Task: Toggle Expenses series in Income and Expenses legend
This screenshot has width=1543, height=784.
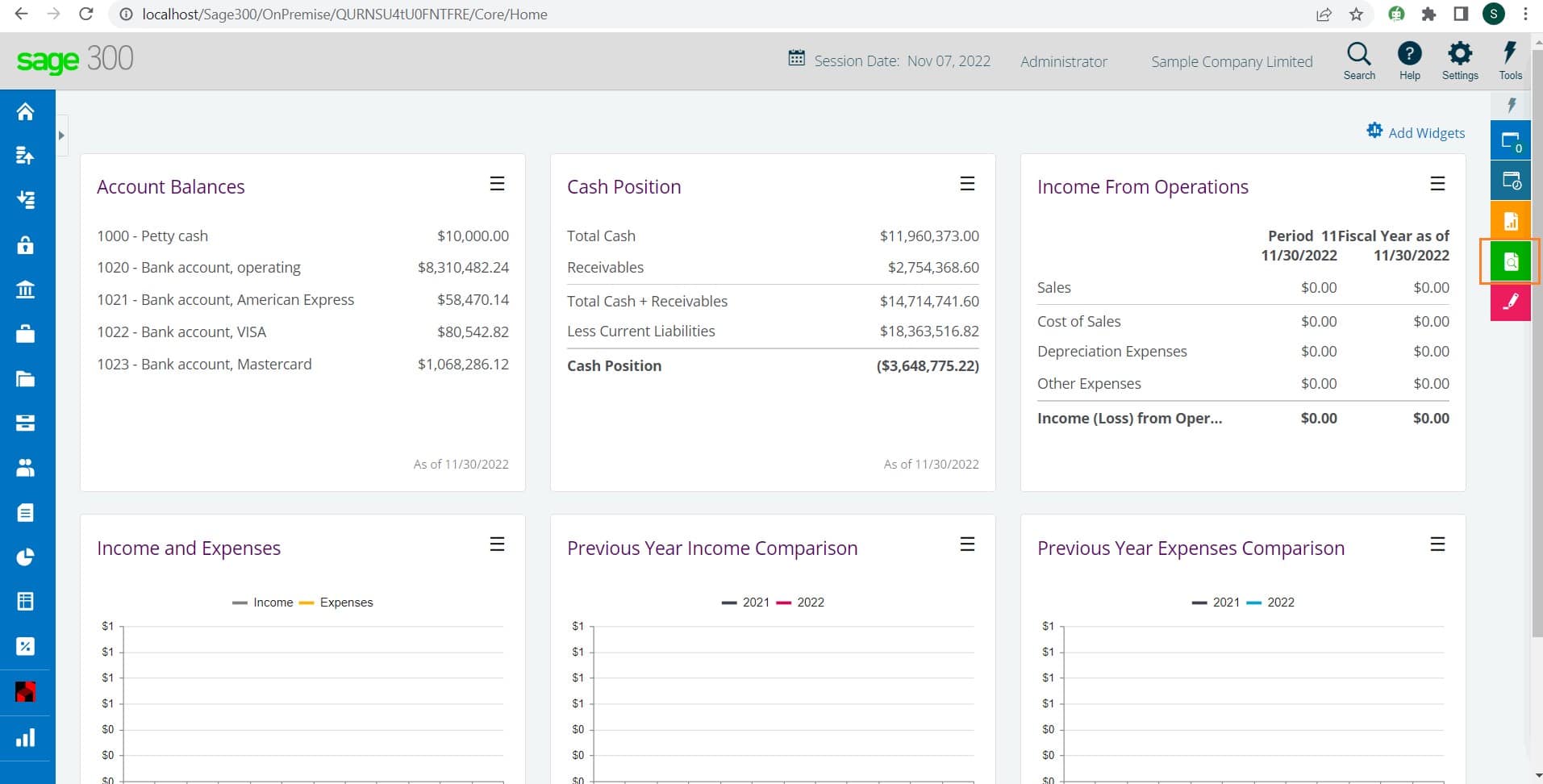Action: pyautogui.click(x=336, y=603)
